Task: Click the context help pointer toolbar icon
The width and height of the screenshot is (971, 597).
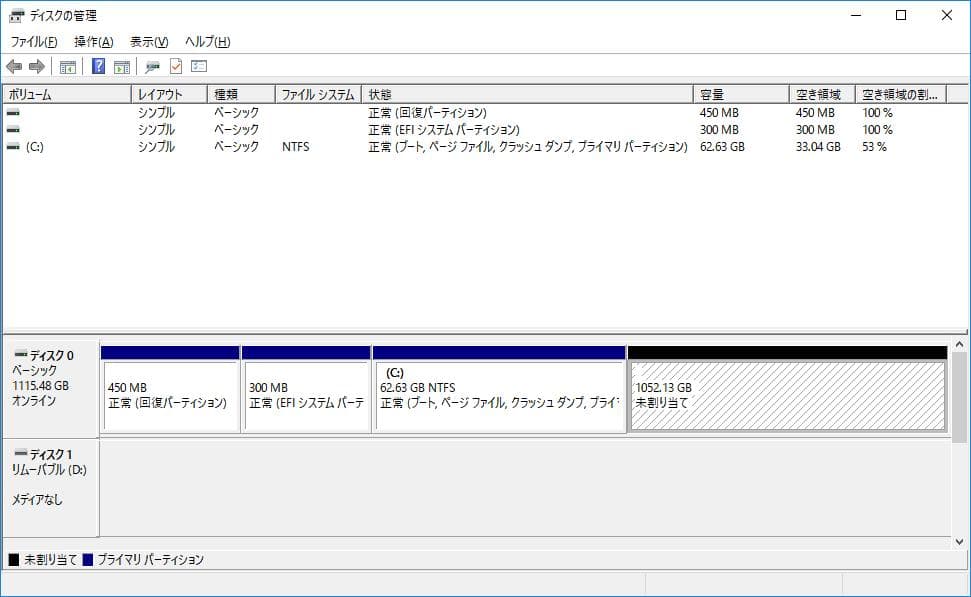Action: pos(152,66)
